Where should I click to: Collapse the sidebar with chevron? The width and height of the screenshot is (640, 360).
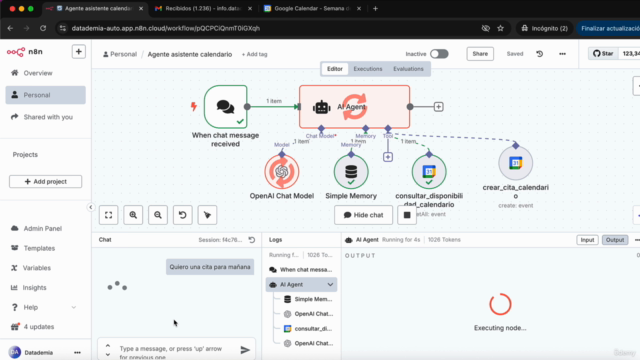(91, 207)
